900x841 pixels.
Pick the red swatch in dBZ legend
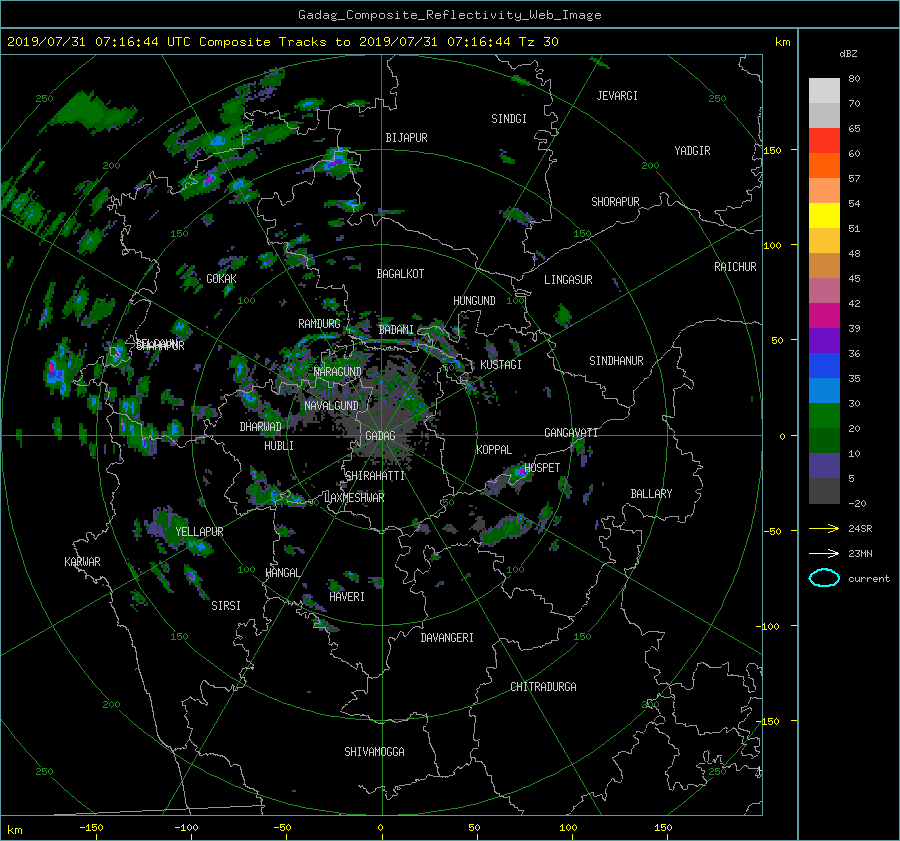point(824,140)
